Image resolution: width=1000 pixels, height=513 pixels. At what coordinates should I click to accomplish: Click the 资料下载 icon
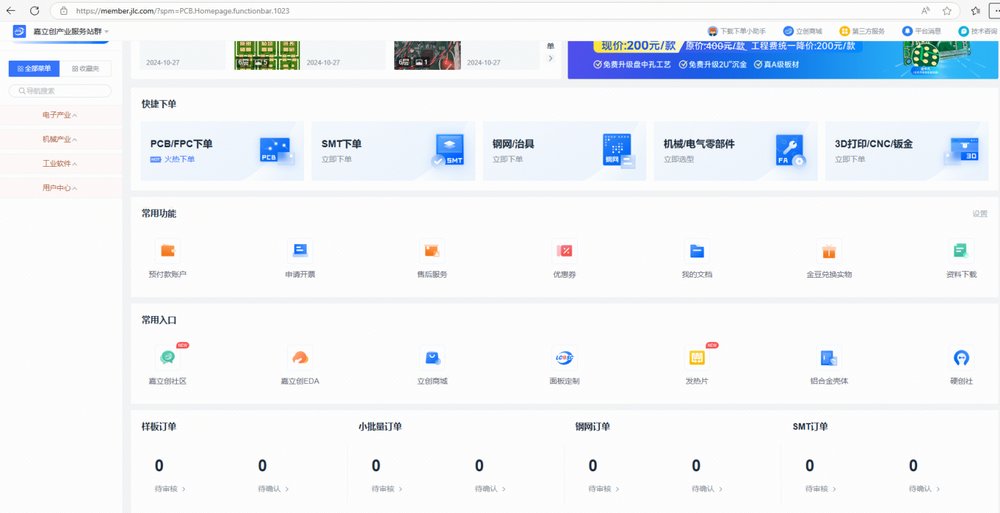coord(961,251)
